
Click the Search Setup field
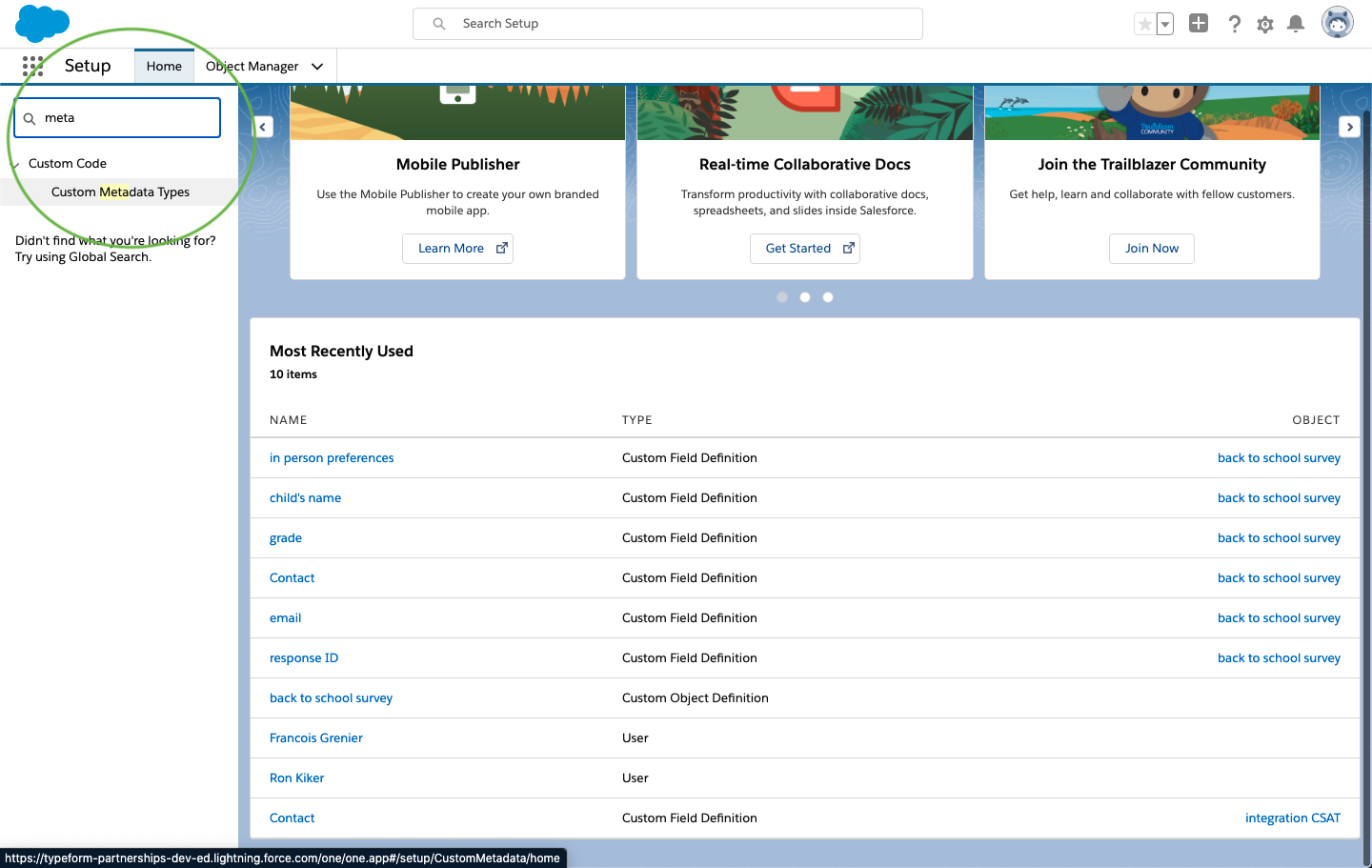[667, 24]
